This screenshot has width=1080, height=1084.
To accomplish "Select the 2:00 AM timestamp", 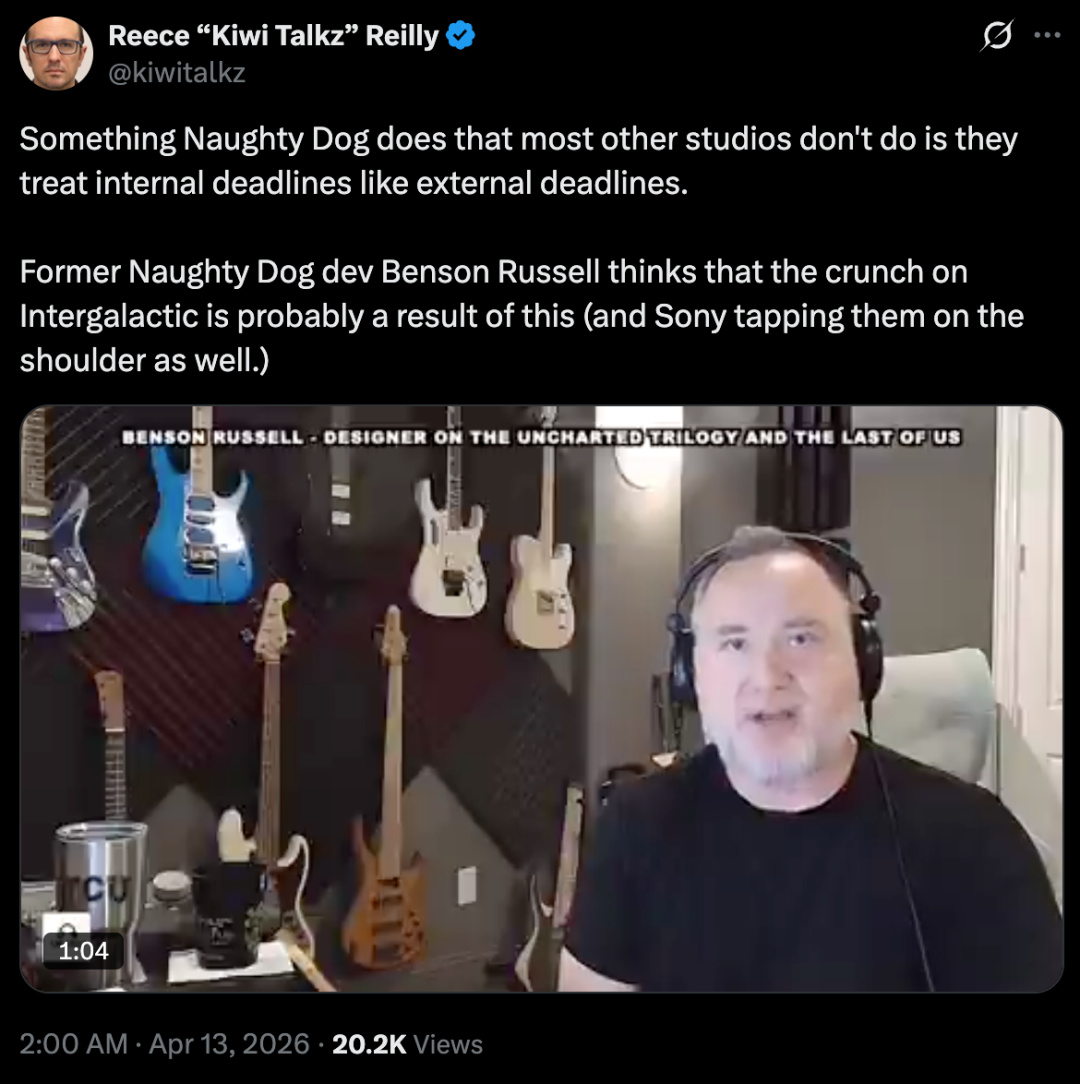I will coord(73,1044).
